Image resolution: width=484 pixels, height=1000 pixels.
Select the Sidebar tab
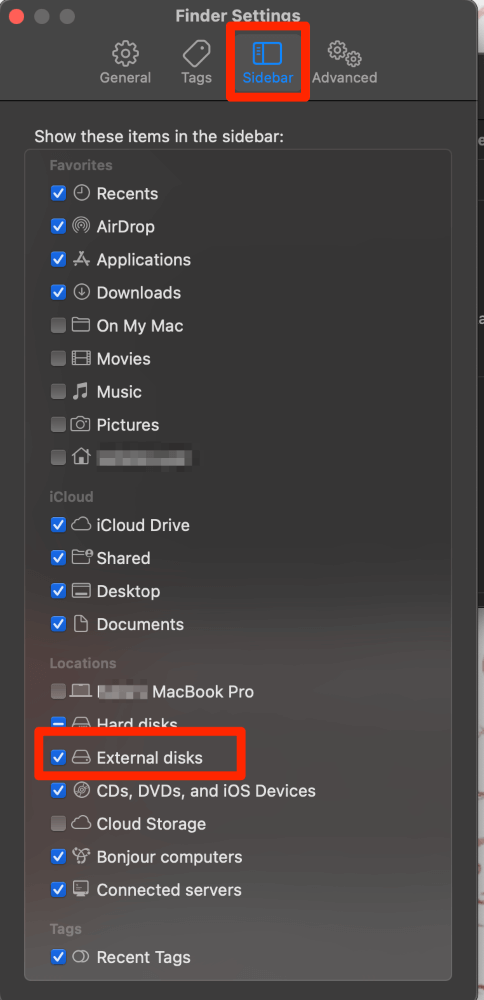coord(268,62)
